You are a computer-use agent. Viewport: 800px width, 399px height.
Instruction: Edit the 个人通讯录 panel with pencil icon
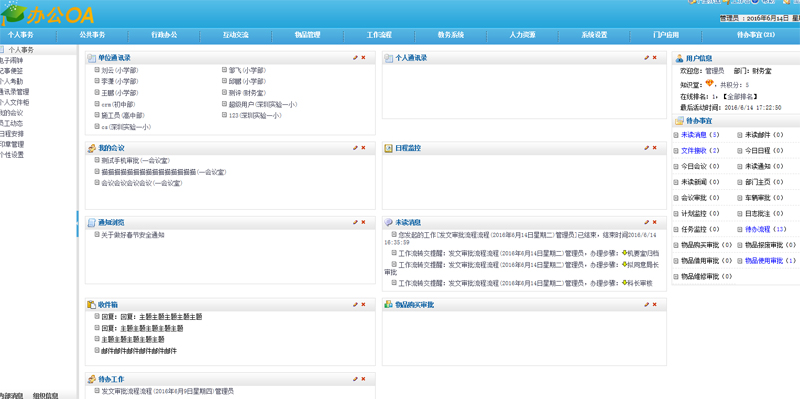click(646, 58)
